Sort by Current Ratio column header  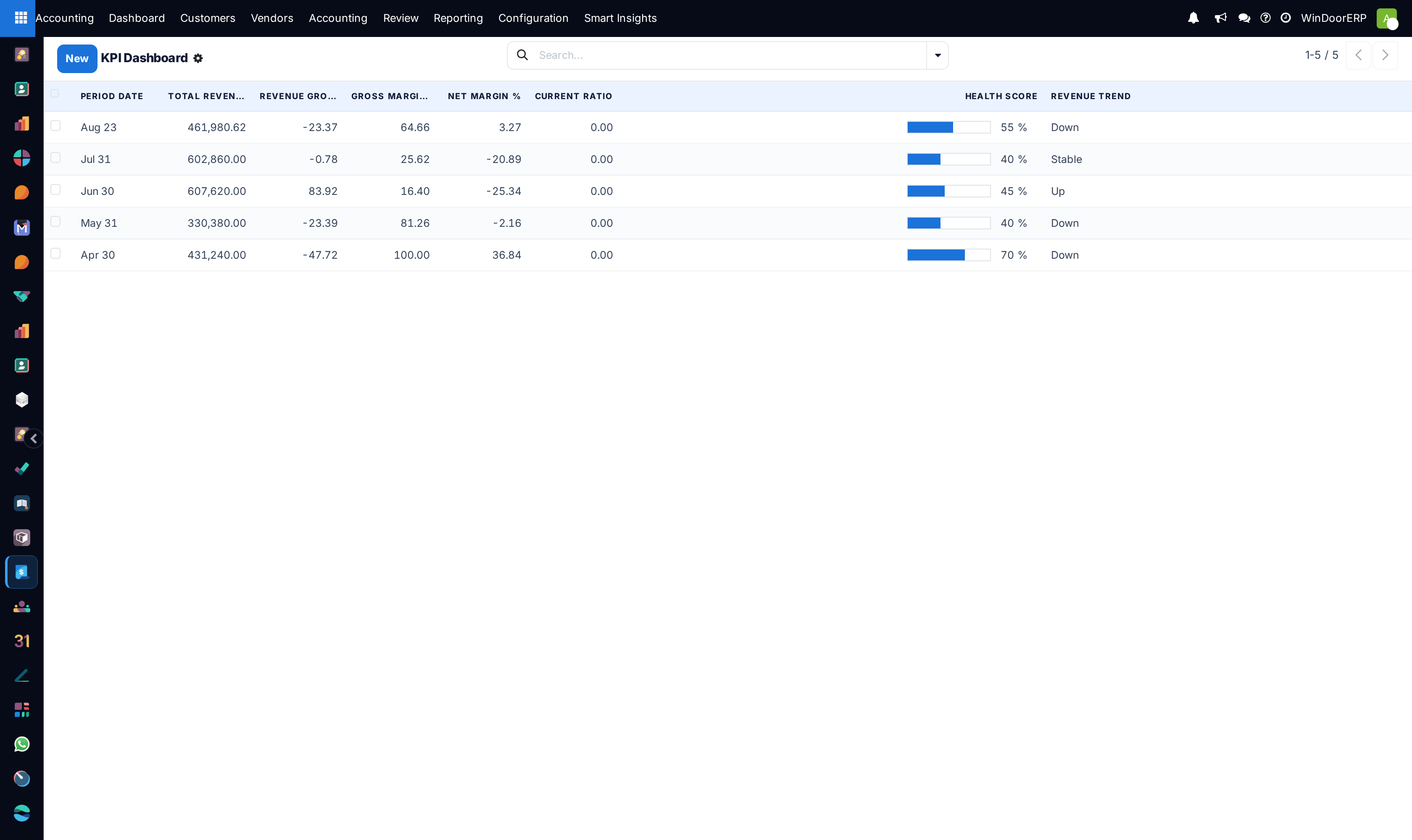coord(573,96)
